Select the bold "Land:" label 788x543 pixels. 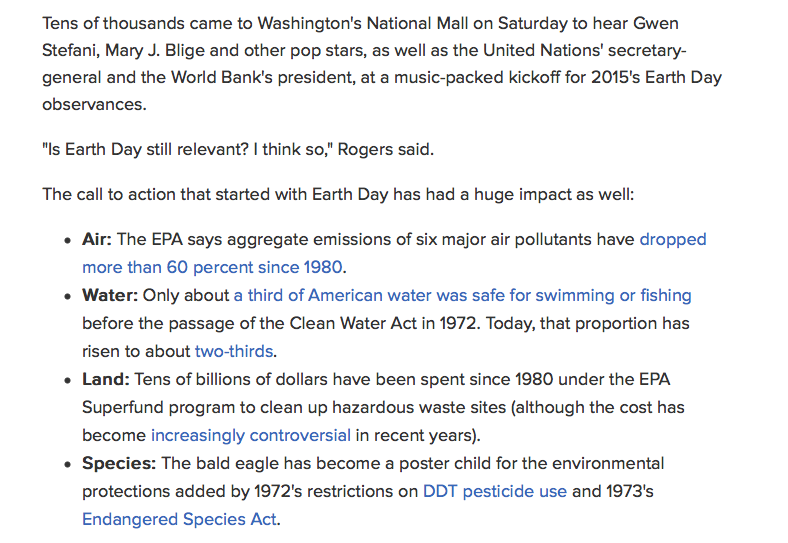(x=105, y=380)
